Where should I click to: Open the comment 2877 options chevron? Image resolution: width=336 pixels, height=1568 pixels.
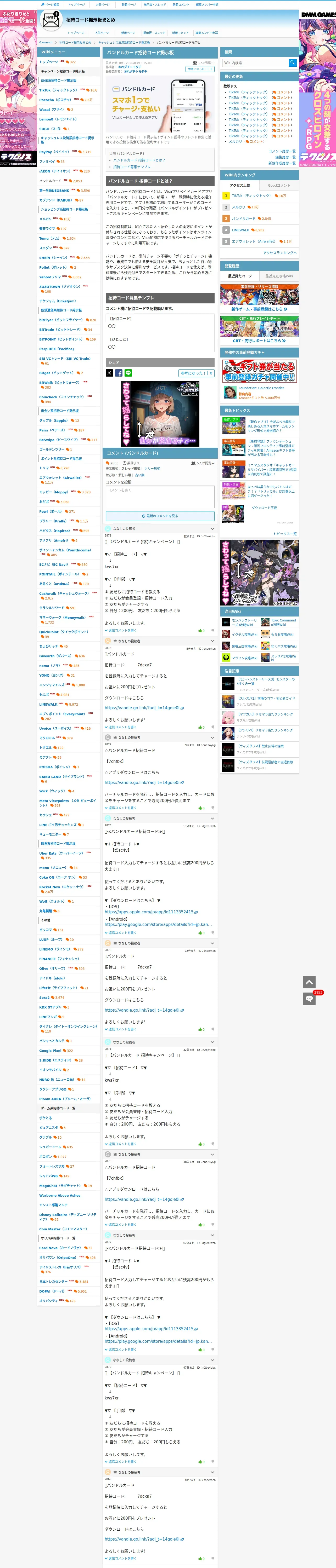[212, 737]
